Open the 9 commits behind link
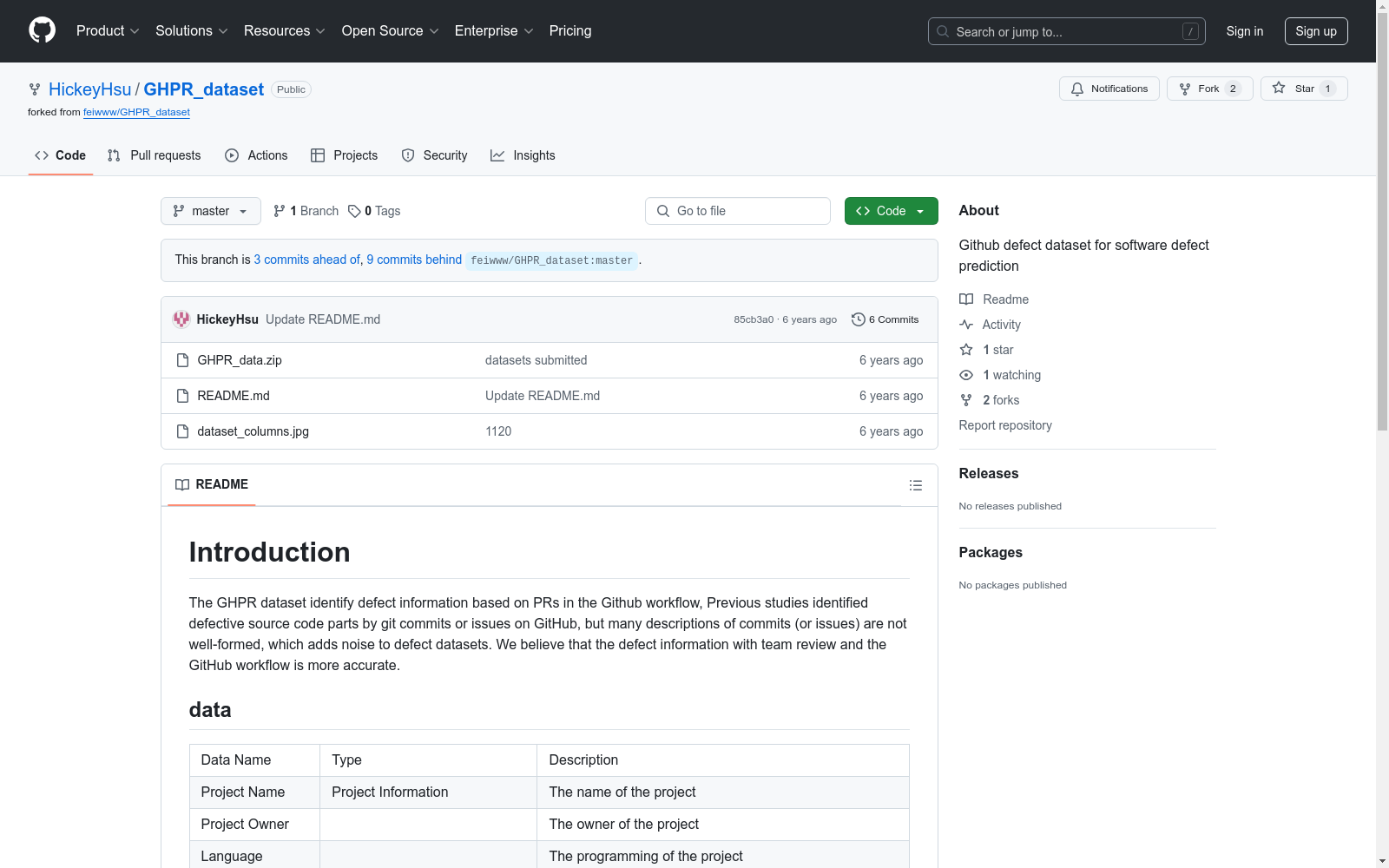Image resolution: width=1389 pixels, height=868 pixels. pyautogui.click(x=414, y=260)
